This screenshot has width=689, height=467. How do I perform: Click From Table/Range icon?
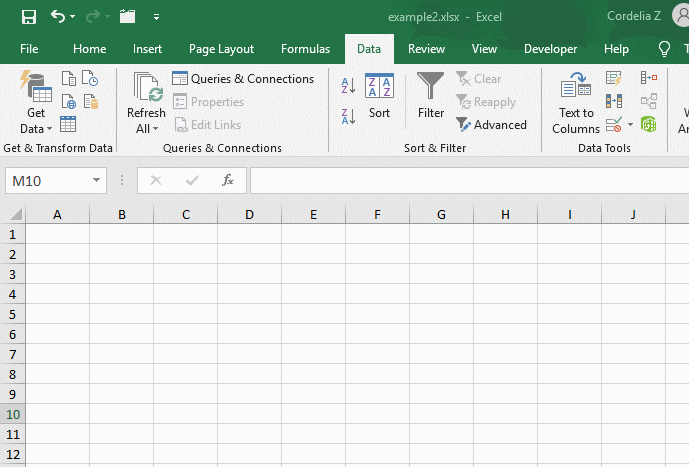[x=68, y=124]
